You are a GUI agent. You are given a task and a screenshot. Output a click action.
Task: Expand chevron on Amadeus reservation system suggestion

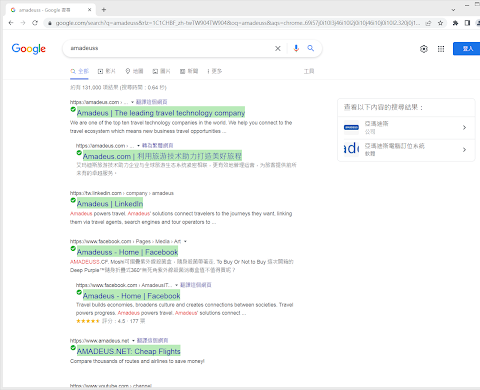tap(464, 150)
